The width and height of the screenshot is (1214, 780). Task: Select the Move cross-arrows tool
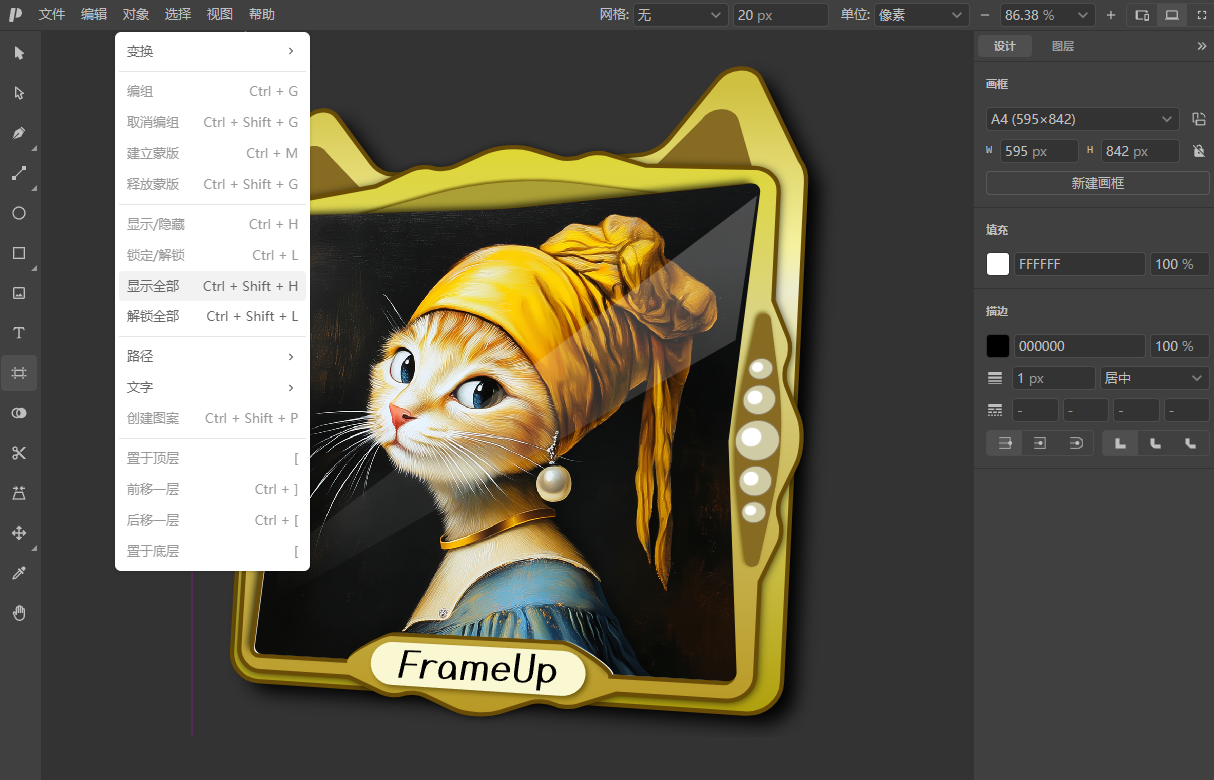pos(19,533)
